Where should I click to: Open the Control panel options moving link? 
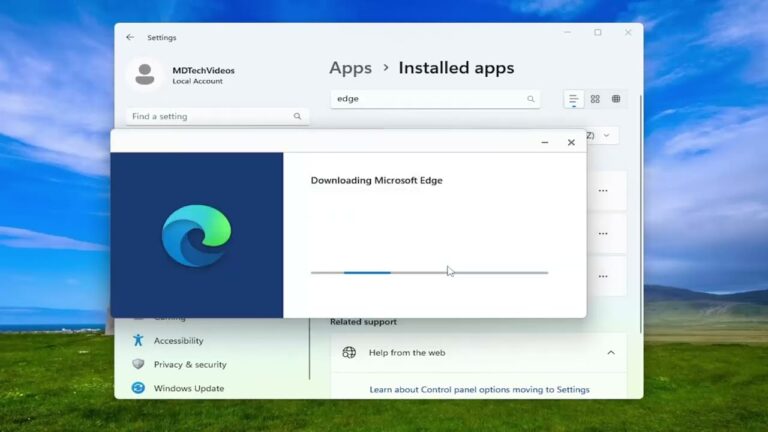tap(479, 389)
